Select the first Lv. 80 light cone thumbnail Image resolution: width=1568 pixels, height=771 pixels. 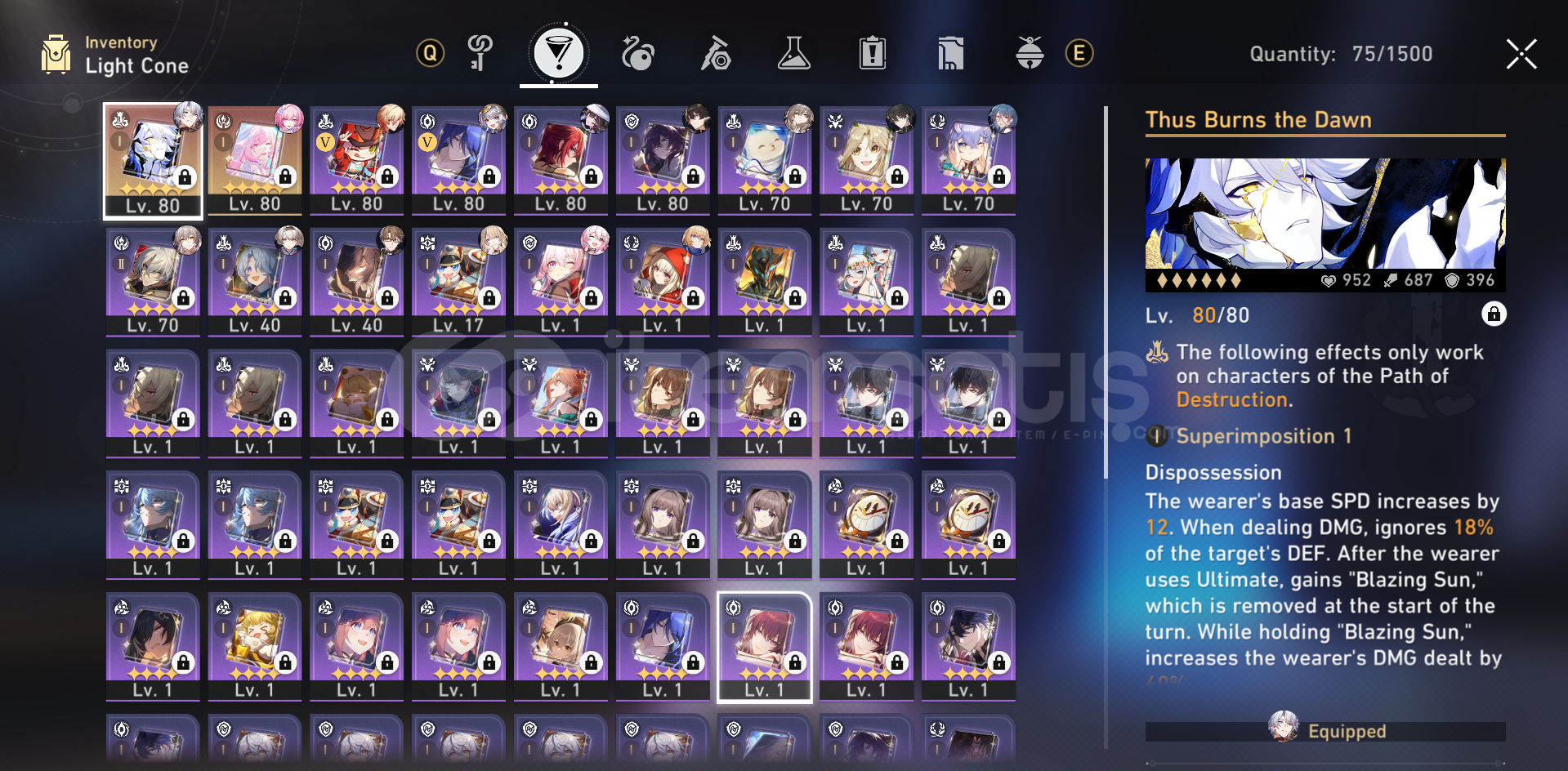point(153,161)
